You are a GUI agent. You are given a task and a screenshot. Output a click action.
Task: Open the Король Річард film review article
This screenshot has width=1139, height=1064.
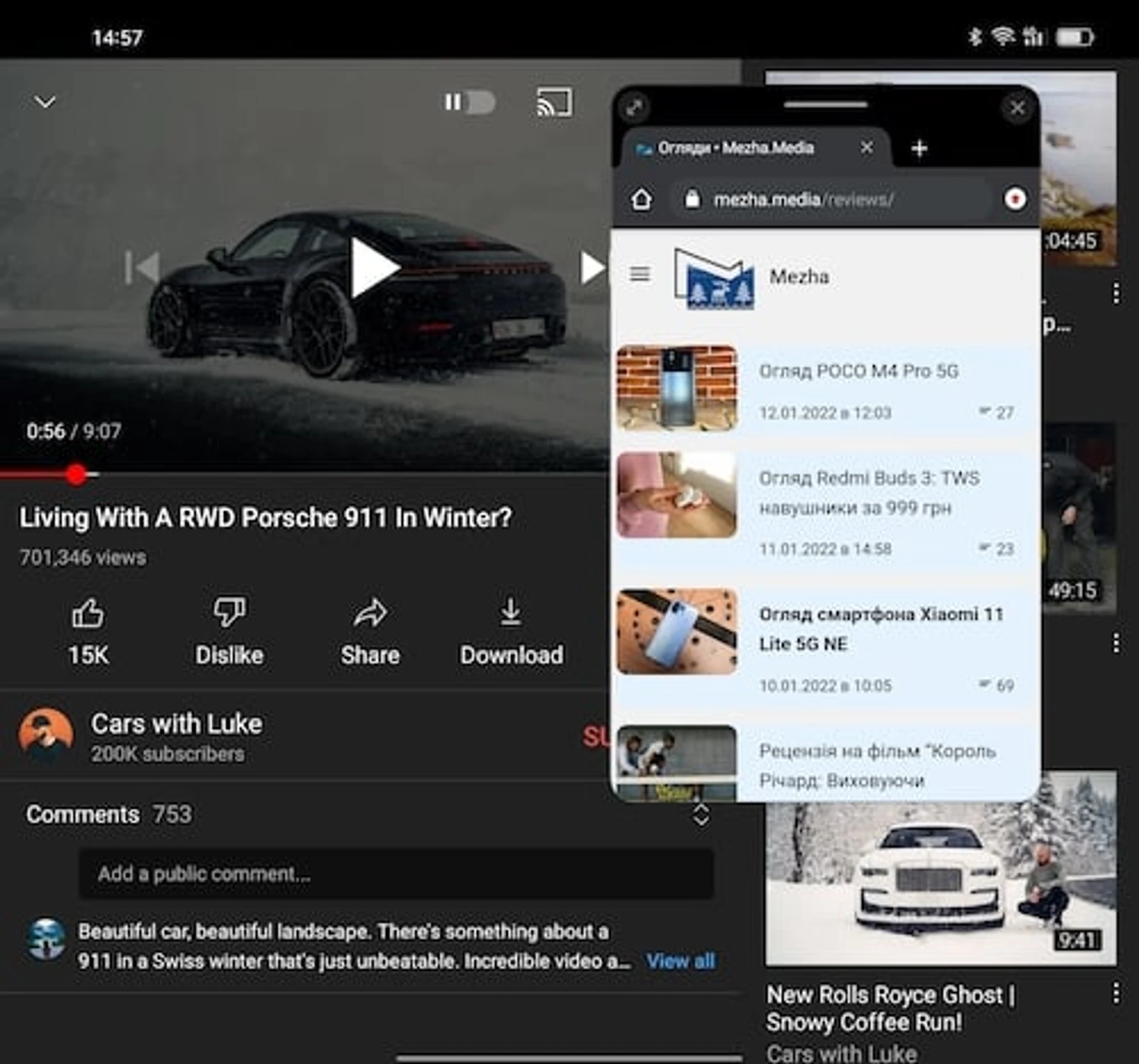[x=877, y=766]
